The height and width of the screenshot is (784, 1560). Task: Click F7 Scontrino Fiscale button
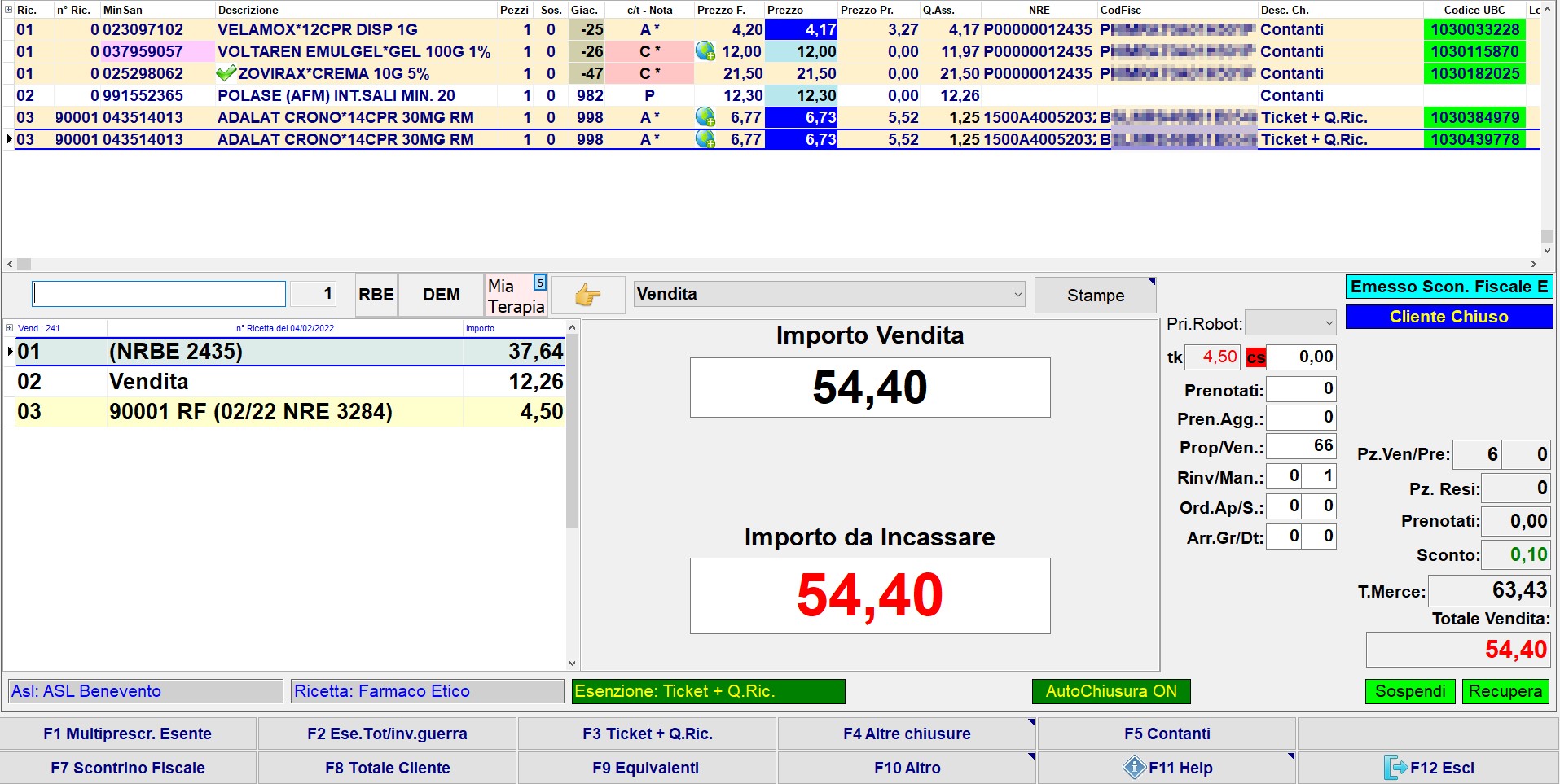click(x=128, y=768)
